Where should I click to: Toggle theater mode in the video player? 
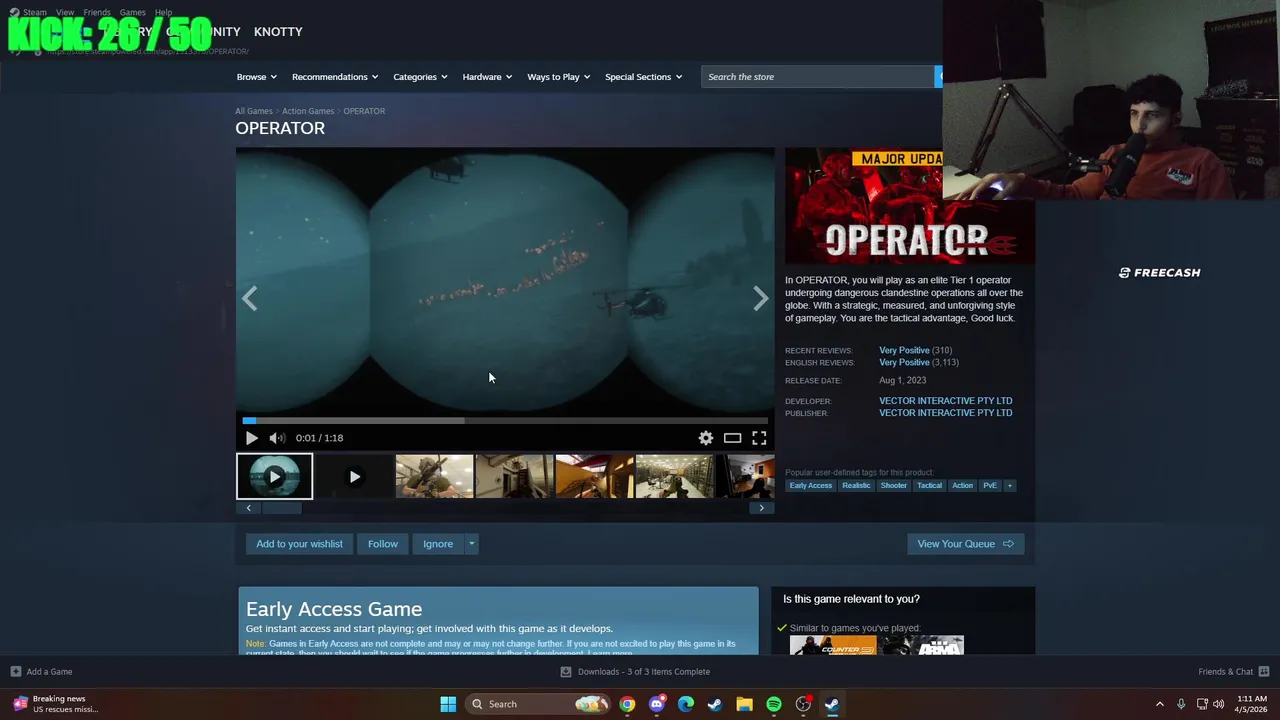pyautogui.click(x=732, y=438)
